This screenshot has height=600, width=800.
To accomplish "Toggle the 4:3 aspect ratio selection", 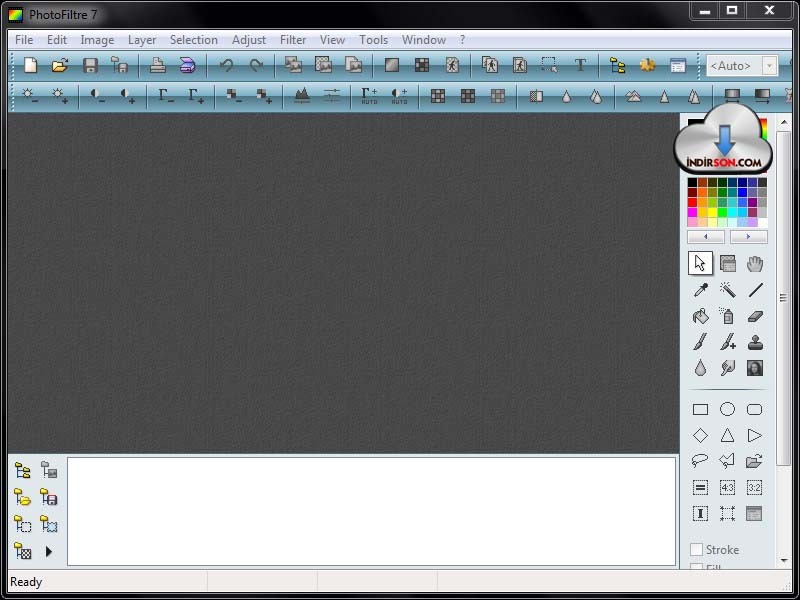I will pyautogui.click(x=728, y=488).
